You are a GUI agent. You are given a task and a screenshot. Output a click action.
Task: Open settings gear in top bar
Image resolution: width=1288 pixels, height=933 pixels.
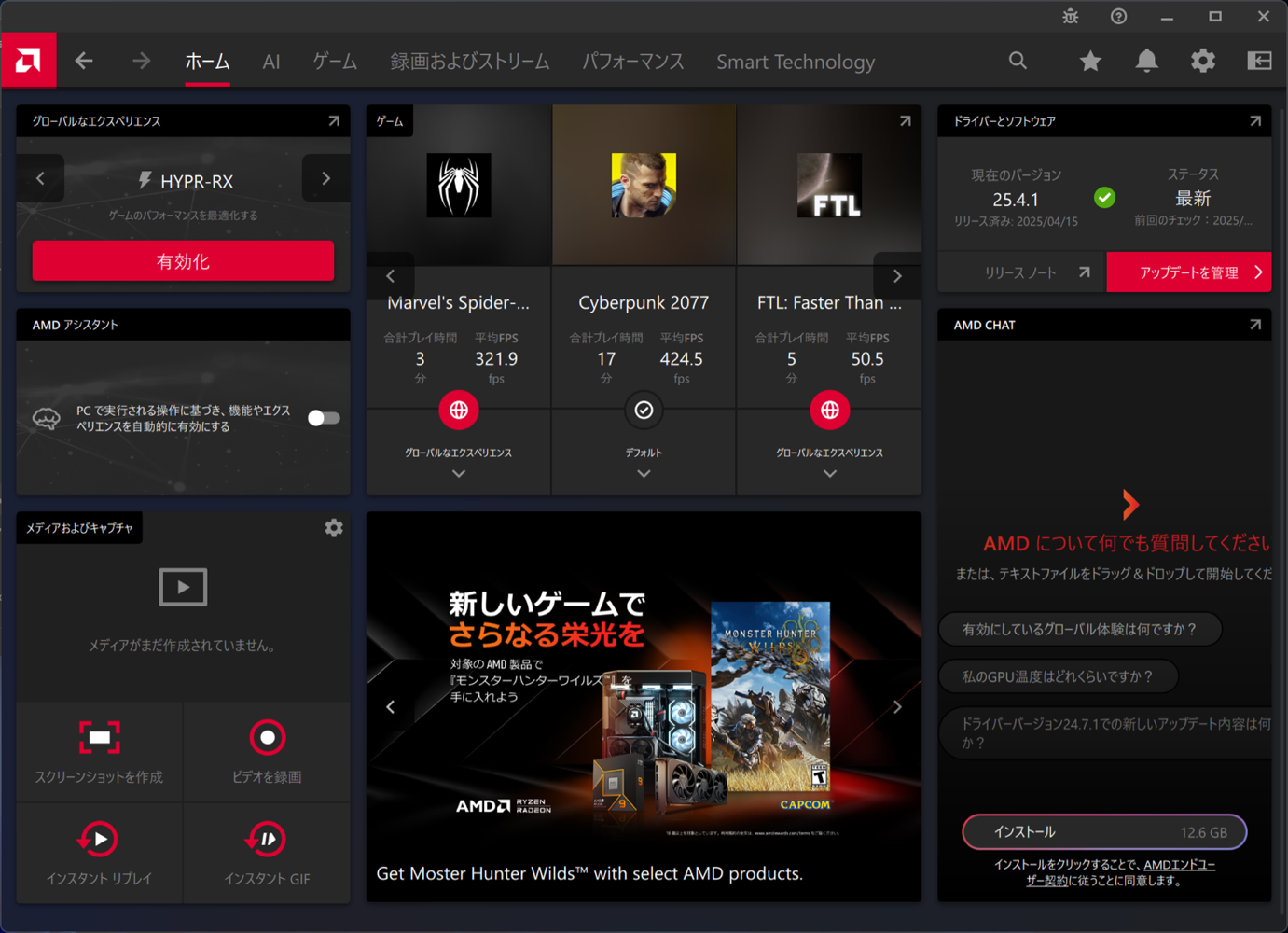(1203, 62)
